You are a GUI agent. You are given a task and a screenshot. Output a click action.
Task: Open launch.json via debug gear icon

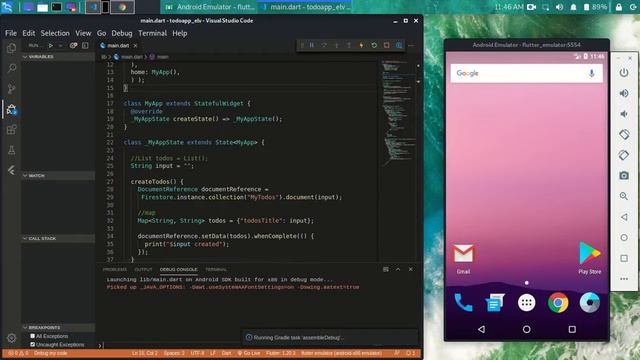73,46
